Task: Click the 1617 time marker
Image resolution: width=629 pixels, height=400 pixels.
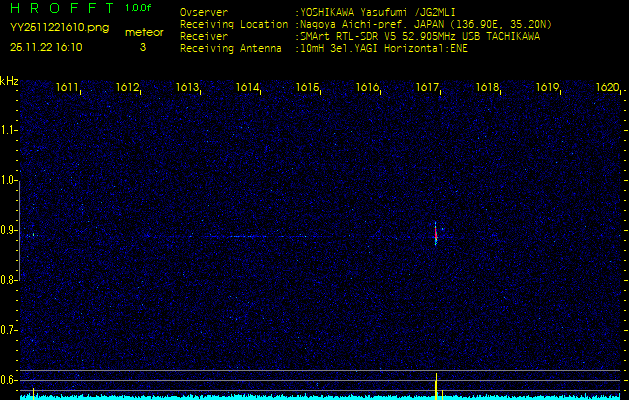Action: coord(428,88)
